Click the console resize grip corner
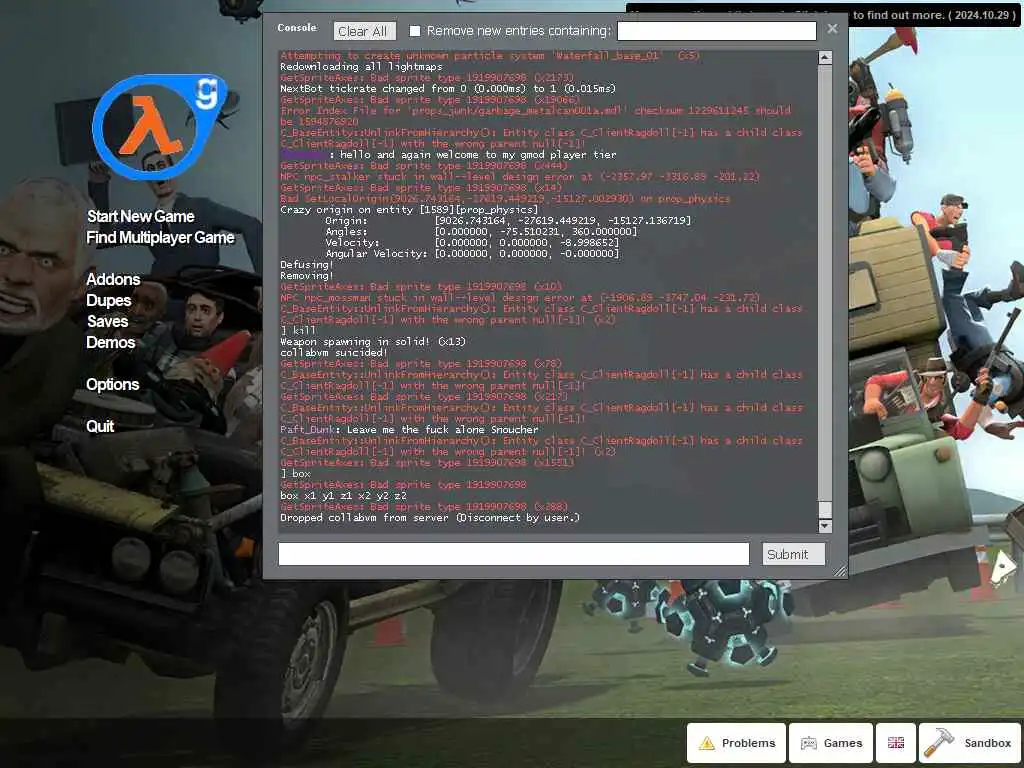Viewport: 1024px width, 768px height. (x=840, y=571)
